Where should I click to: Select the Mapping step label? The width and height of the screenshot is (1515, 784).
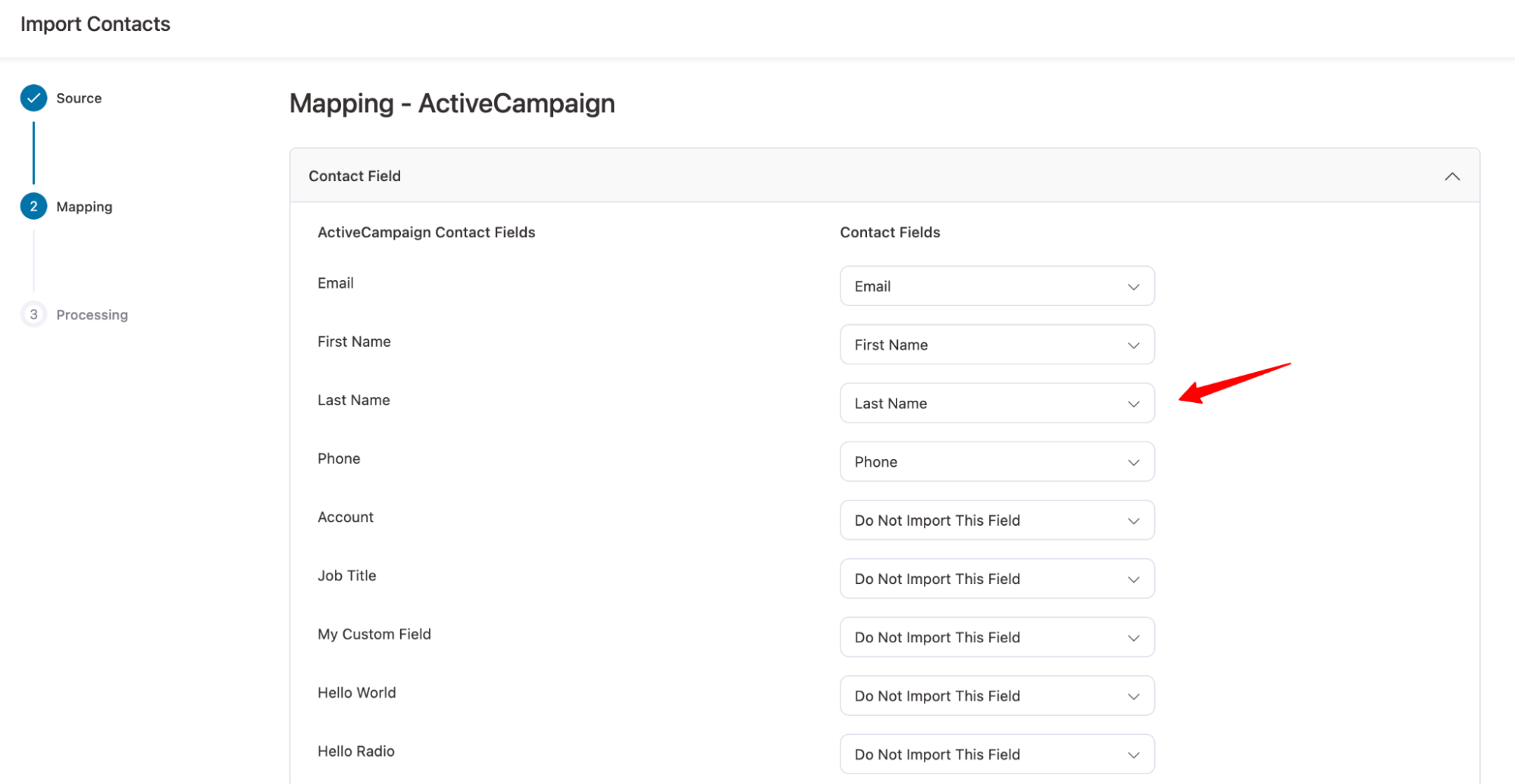point(84,207)
